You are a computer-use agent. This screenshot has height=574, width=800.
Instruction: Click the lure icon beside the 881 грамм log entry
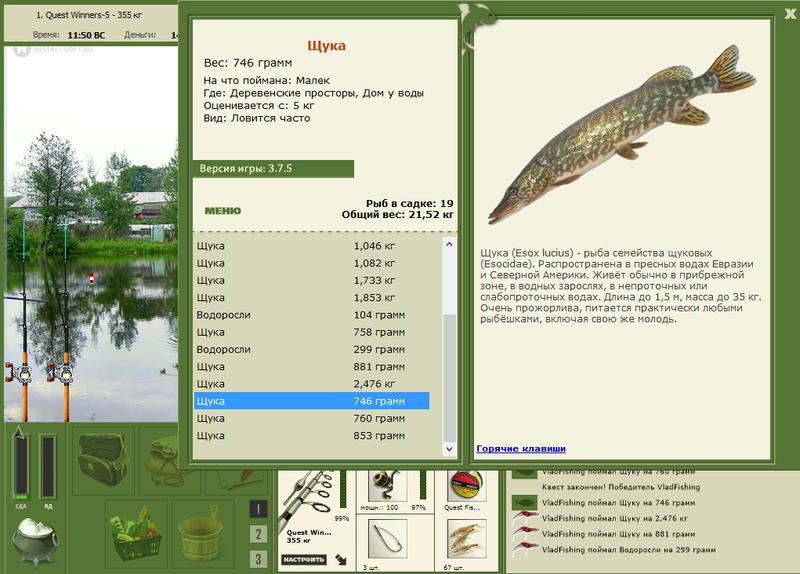point(524,534)
